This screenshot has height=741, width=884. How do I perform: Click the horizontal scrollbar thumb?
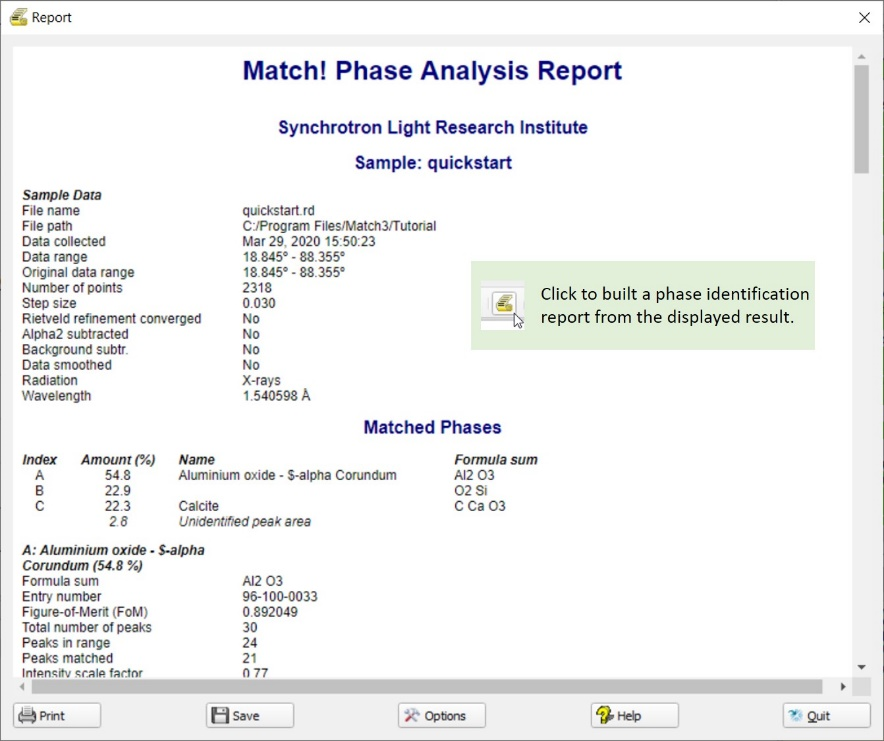pos(427,686)
